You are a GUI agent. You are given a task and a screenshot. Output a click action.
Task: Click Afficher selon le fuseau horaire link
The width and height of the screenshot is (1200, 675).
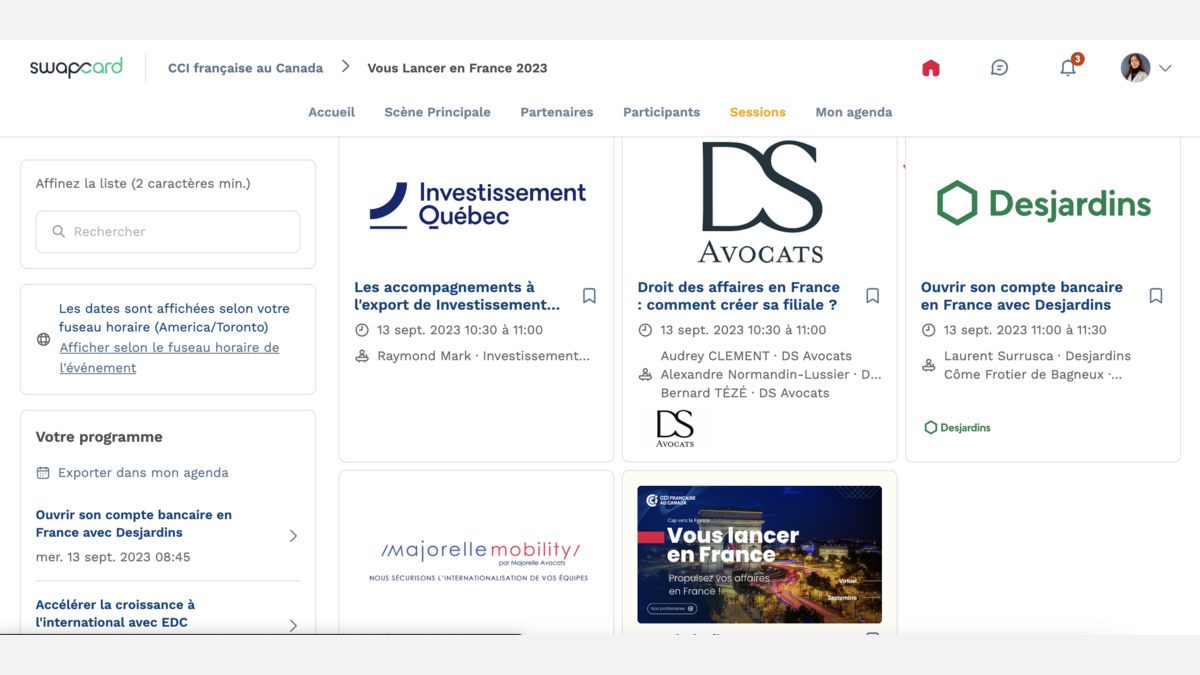click(169, 357)
